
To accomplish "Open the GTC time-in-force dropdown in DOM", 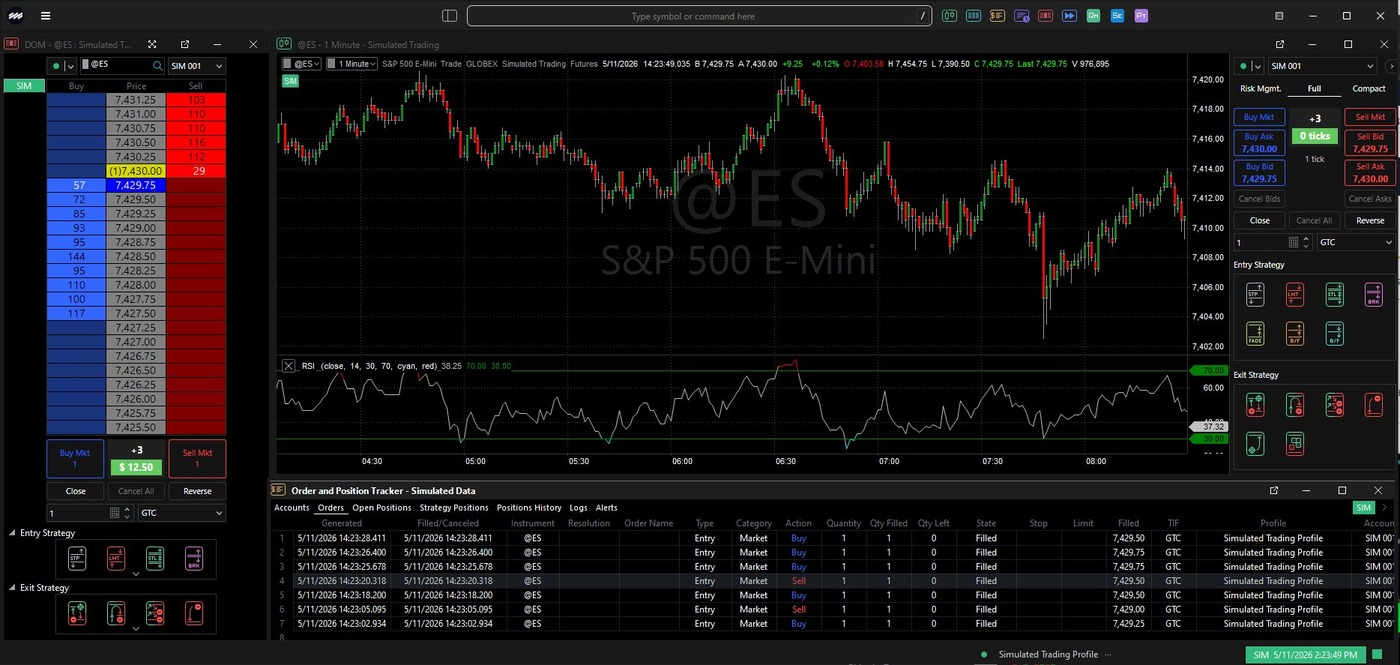I will pos(182,512).
